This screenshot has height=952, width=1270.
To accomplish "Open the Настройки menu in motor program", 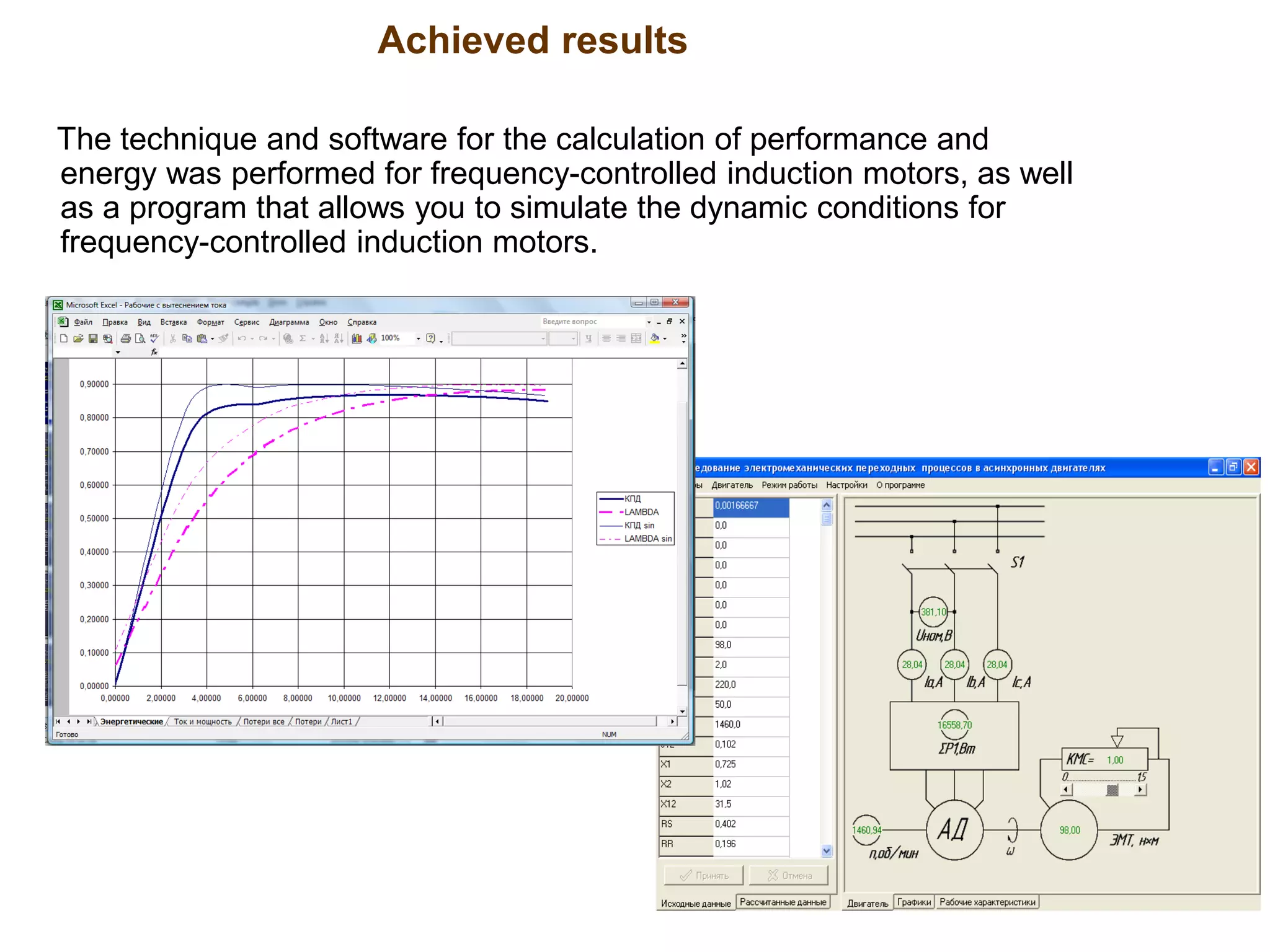I will point(846,485).
